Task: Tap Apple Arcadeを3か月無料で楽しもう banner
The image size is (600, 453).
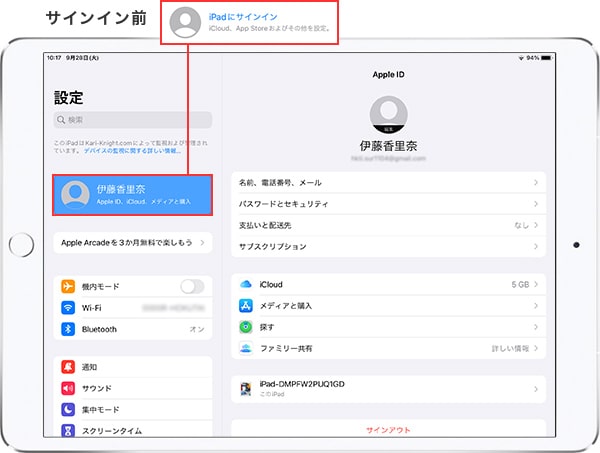Action: [x=132, y=243]
